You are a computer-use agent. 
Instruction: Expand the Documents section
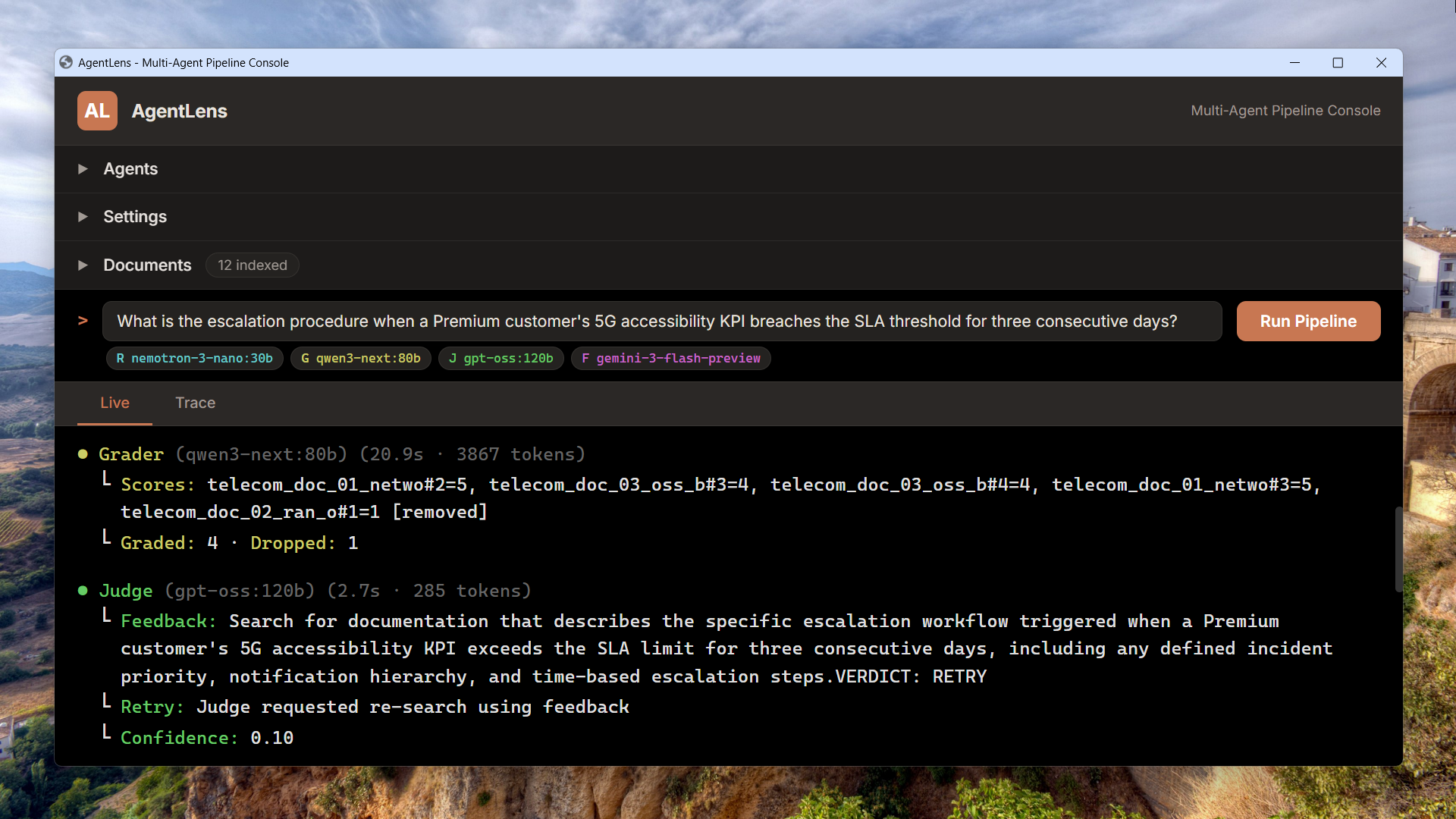coord(147,265)
